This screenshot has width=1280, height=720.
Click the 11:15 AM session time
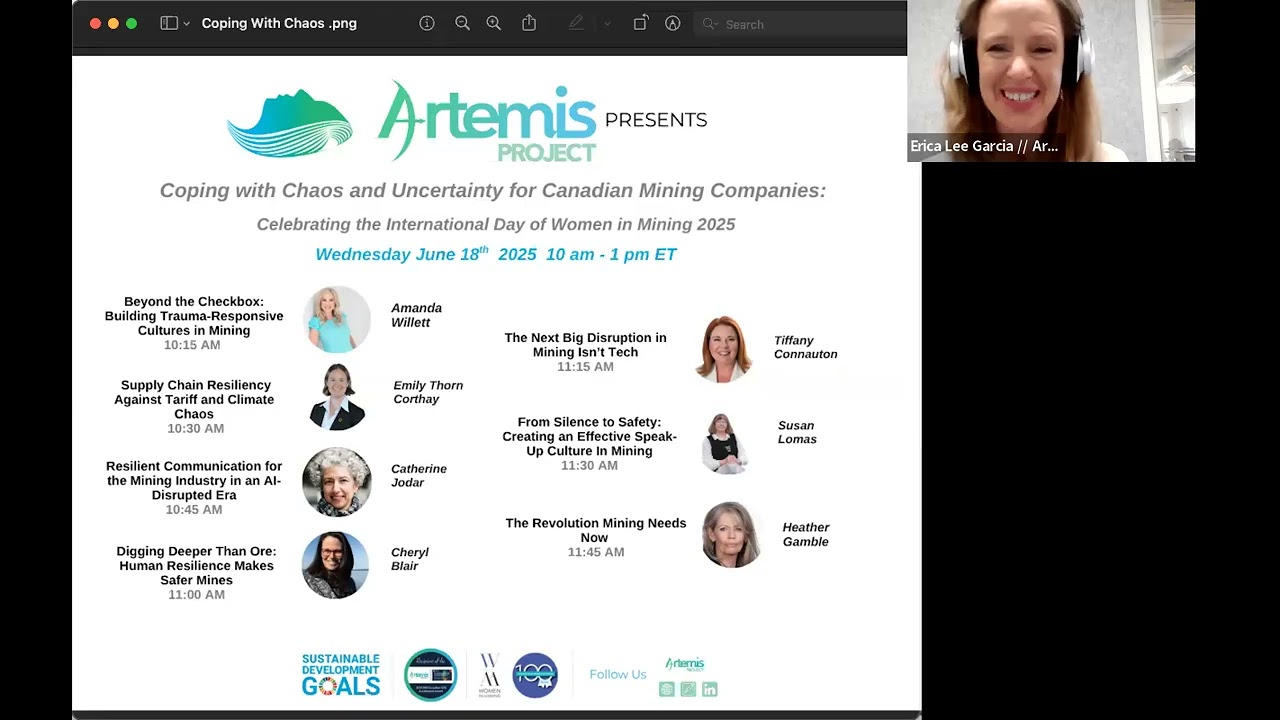(585, 366)
